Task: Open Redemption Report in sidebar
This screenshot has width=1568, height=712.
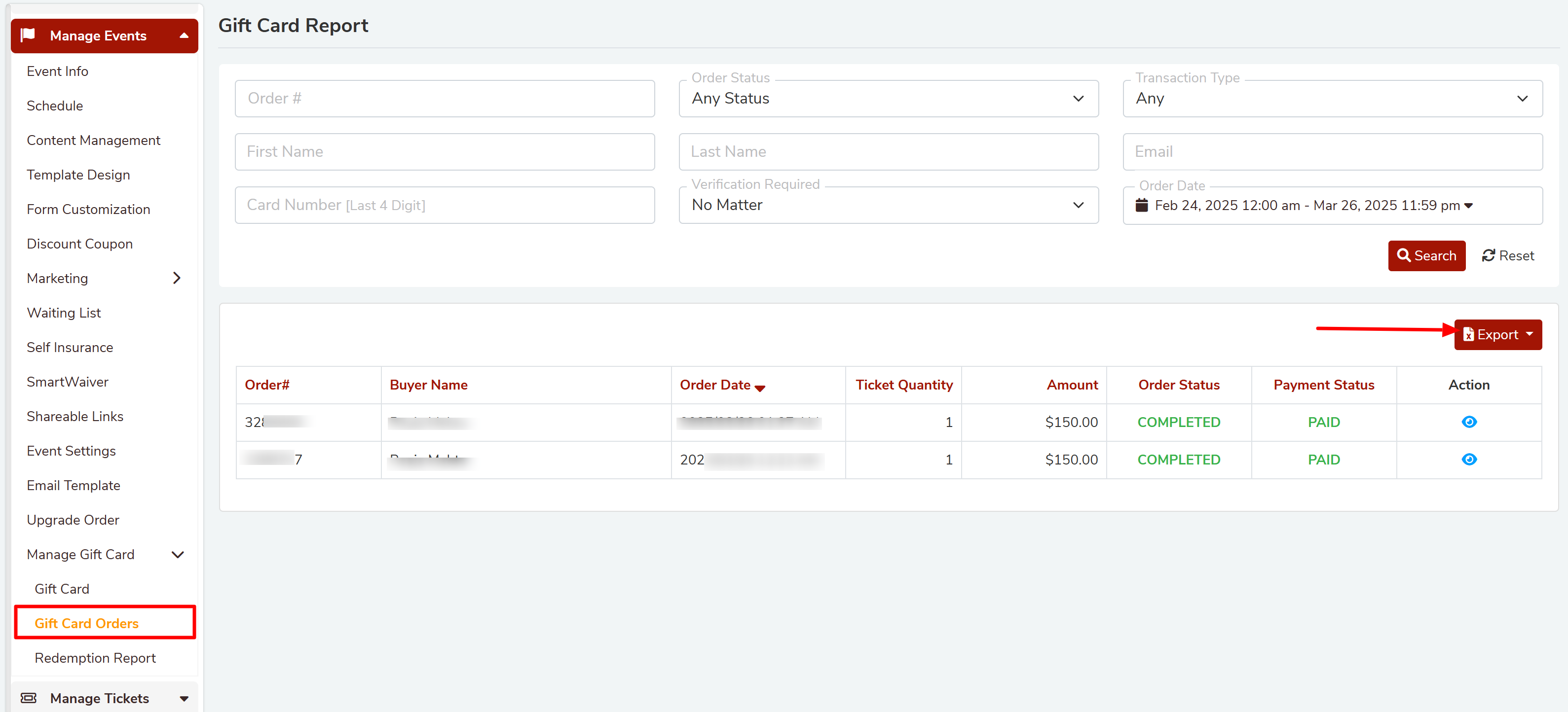Action: (95, 657)
